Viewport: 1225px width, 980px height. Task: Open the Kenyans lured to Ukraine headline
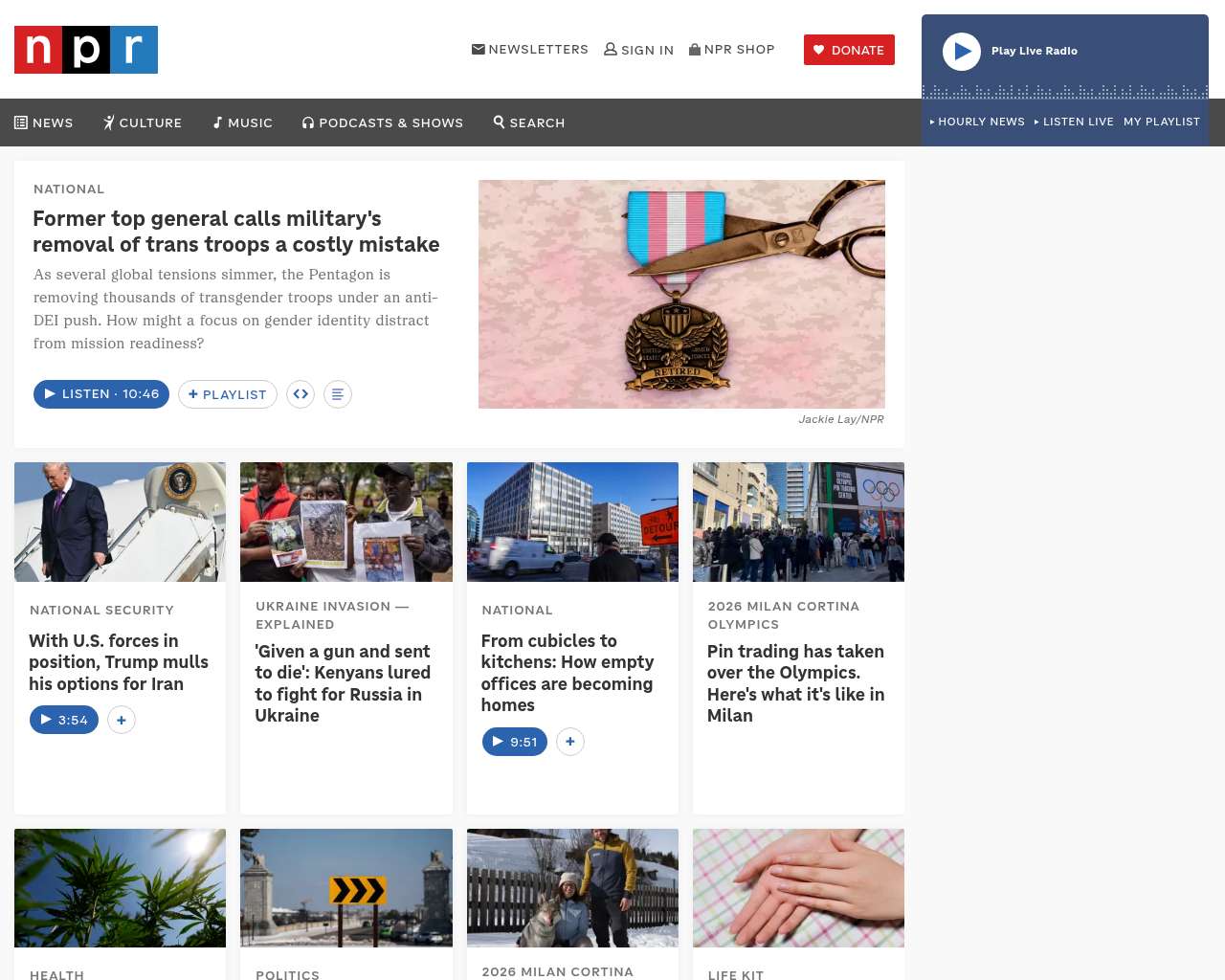pyautogui.click(x=343, y=683)
